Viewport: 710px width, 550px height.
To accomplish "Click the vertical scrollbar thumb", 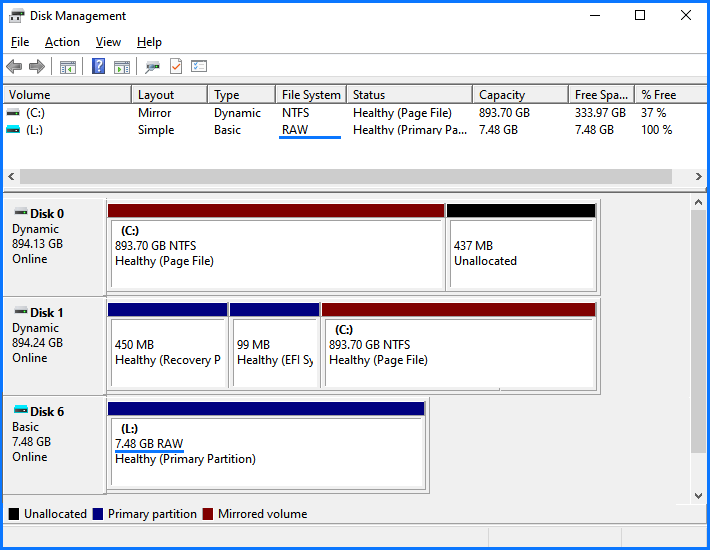I will [698, 331].
